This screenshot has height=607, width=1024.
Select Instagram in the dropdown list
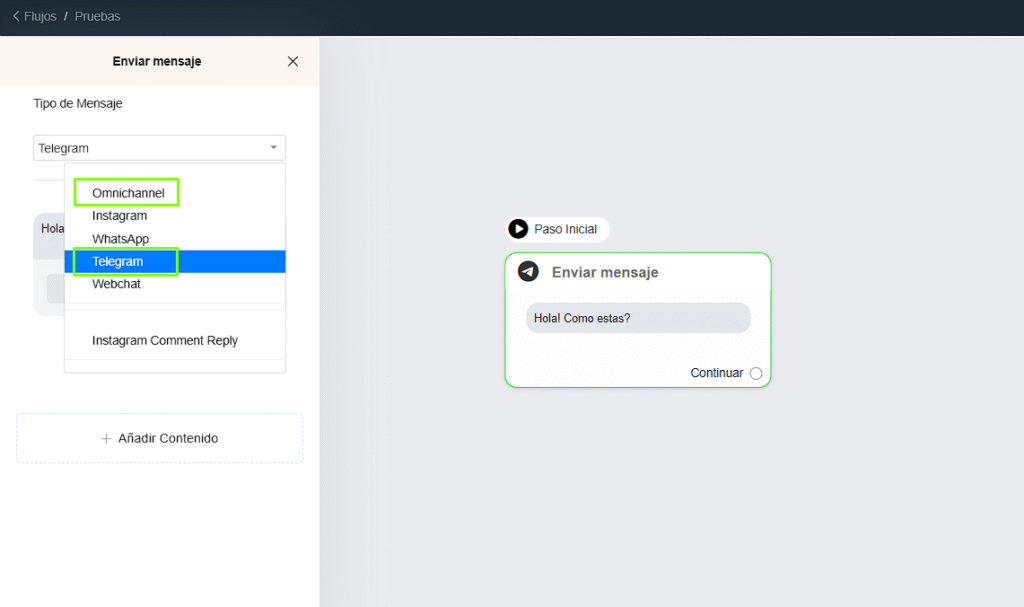click(x=119, y=216)
